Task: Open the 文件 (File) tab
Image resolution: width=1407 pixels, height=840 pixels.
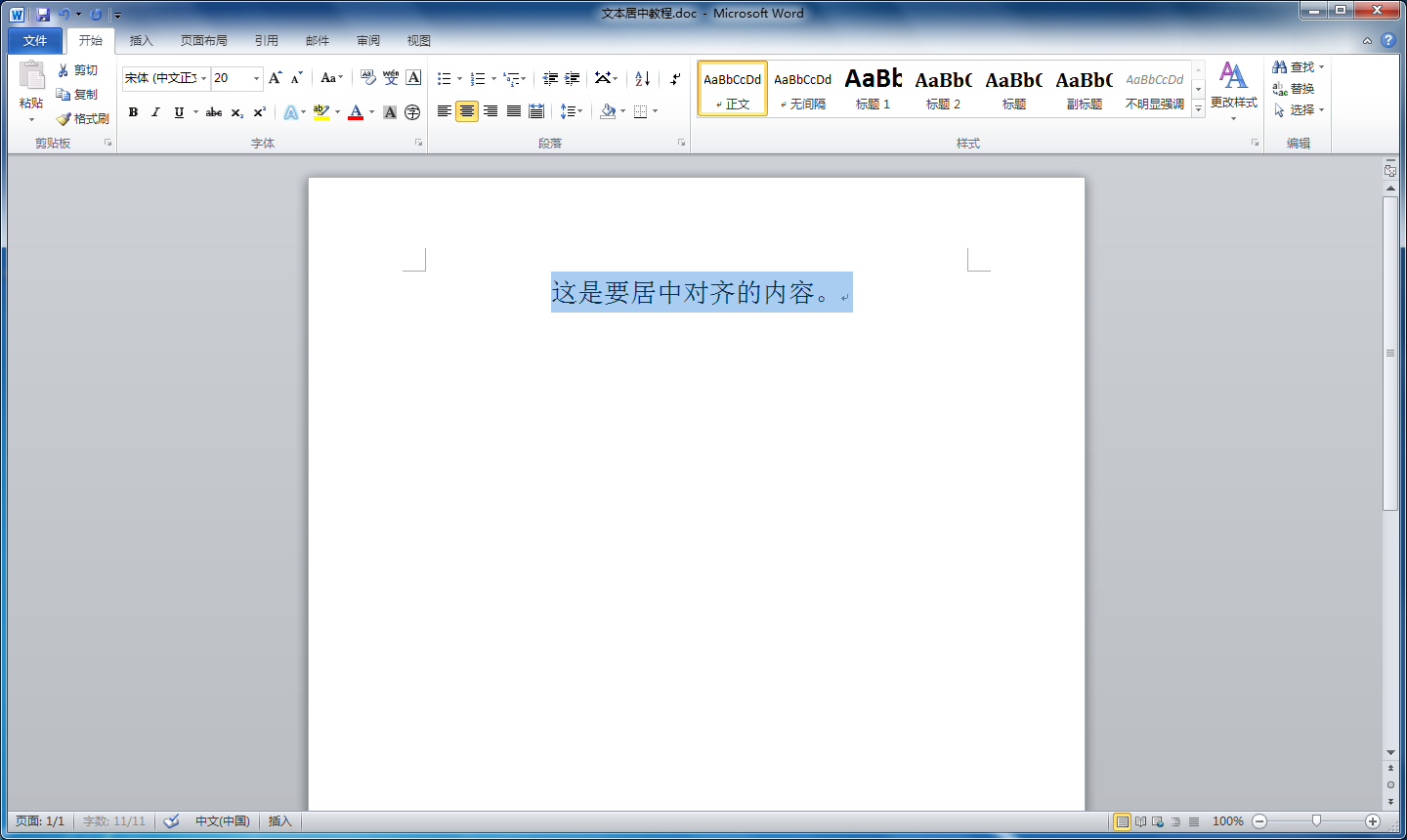Action: pyautogui.click(x=35, y=41)
